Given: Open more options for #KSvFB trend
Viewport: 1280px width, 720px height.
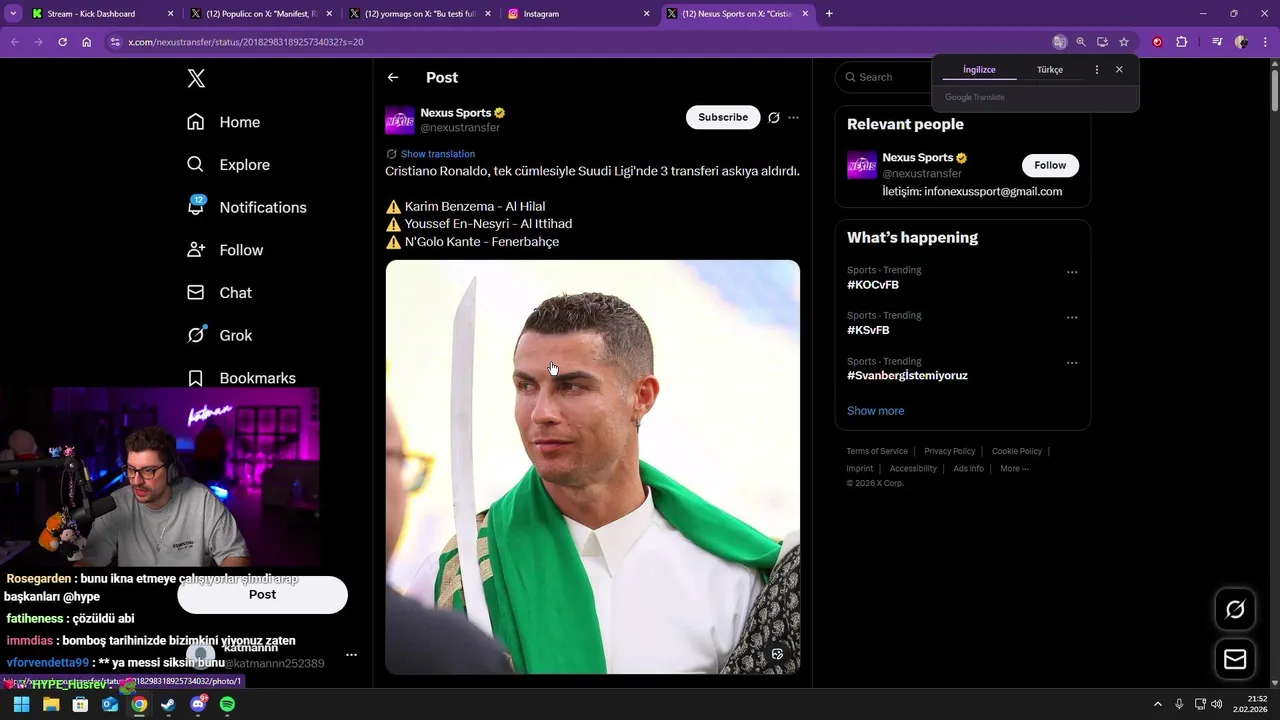Looking at the screenshot, I should [1072, 318].
